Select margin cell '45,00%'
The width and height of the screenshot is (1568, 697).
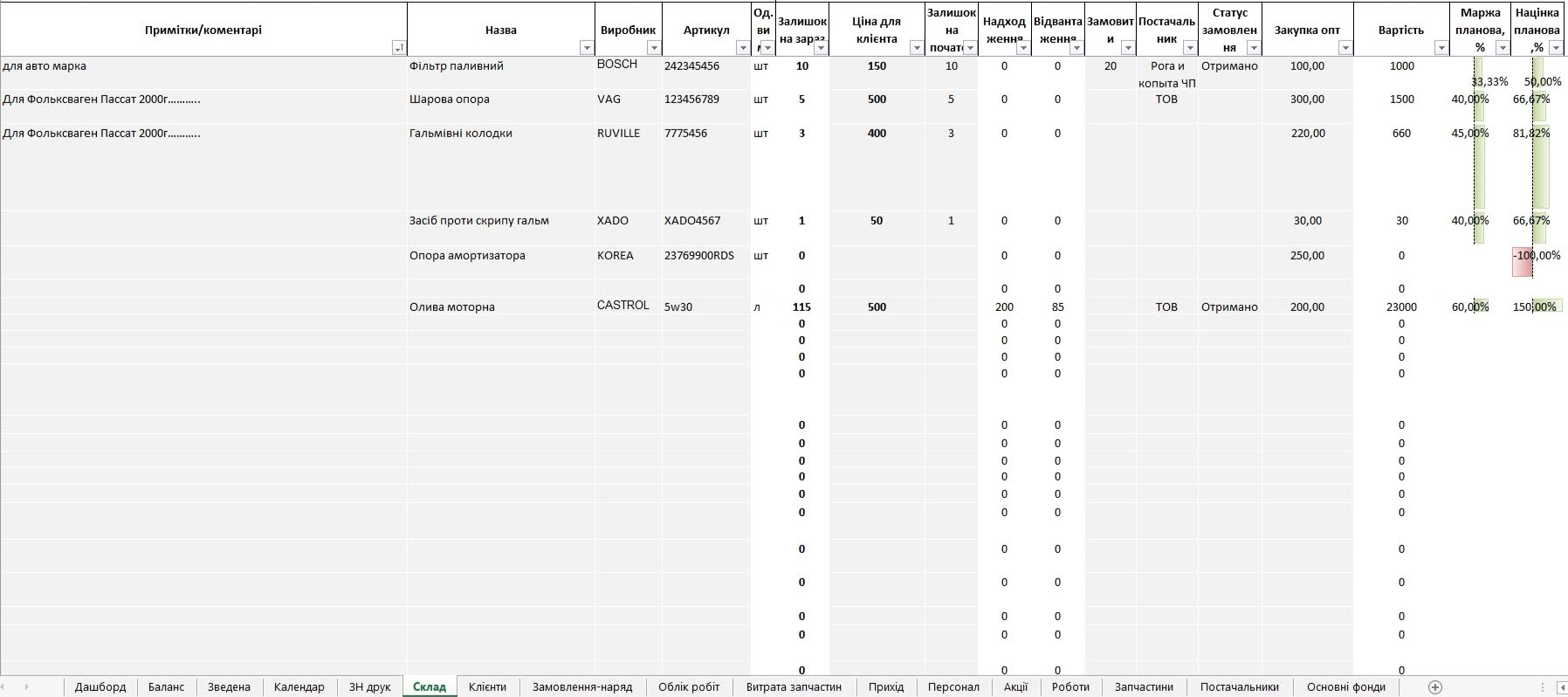pyautogui.click(x=1479, y=166)
